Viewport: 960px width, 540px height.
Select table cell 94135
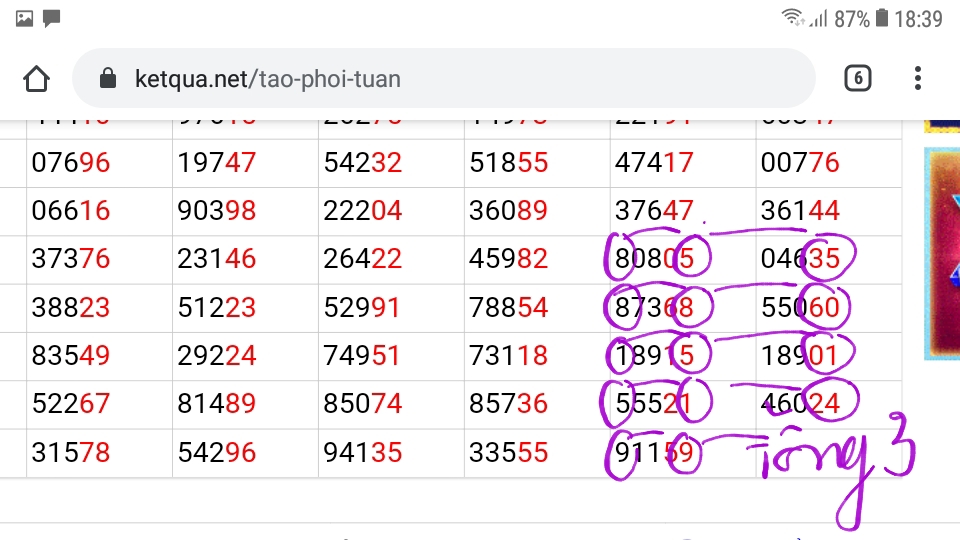click(x=391, y=453)
